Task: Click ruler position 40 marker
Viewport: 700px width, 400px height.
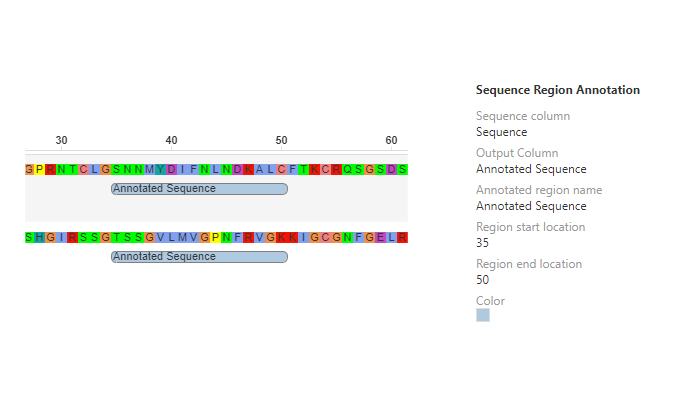Action: pyautogui.click(x=172, y=141)
